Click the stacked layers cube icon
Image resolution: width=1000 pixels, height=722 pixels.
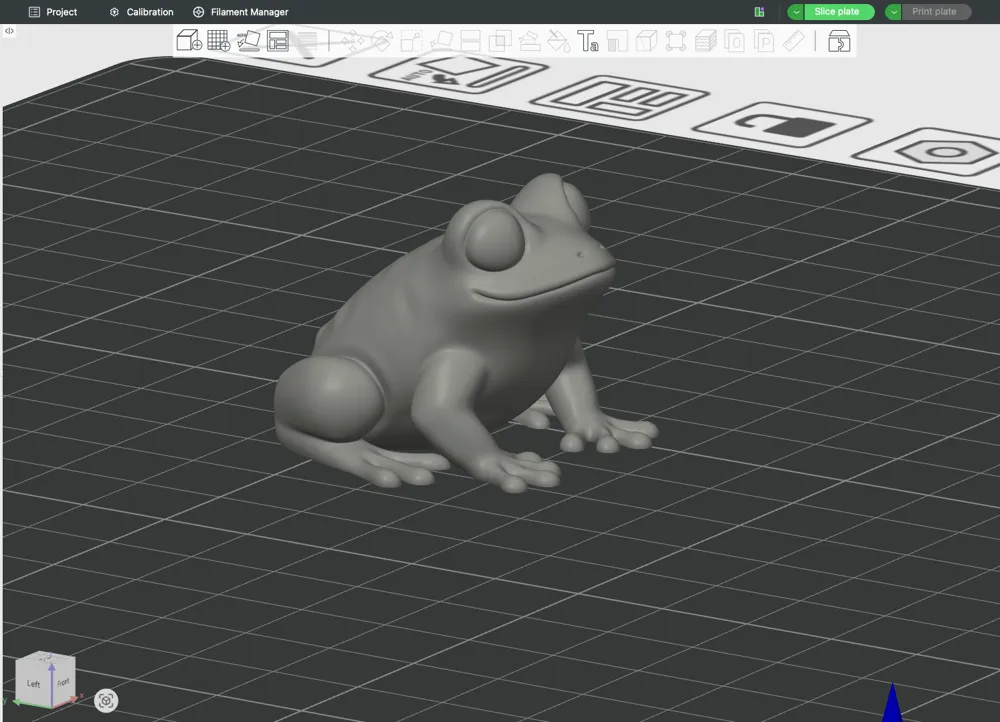coord(705,41)
